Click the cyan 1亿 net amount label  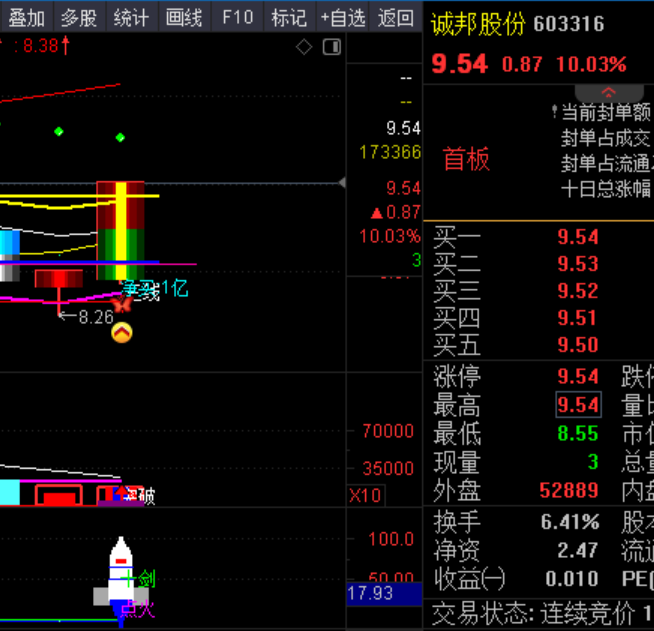click(x=175, y=288)
